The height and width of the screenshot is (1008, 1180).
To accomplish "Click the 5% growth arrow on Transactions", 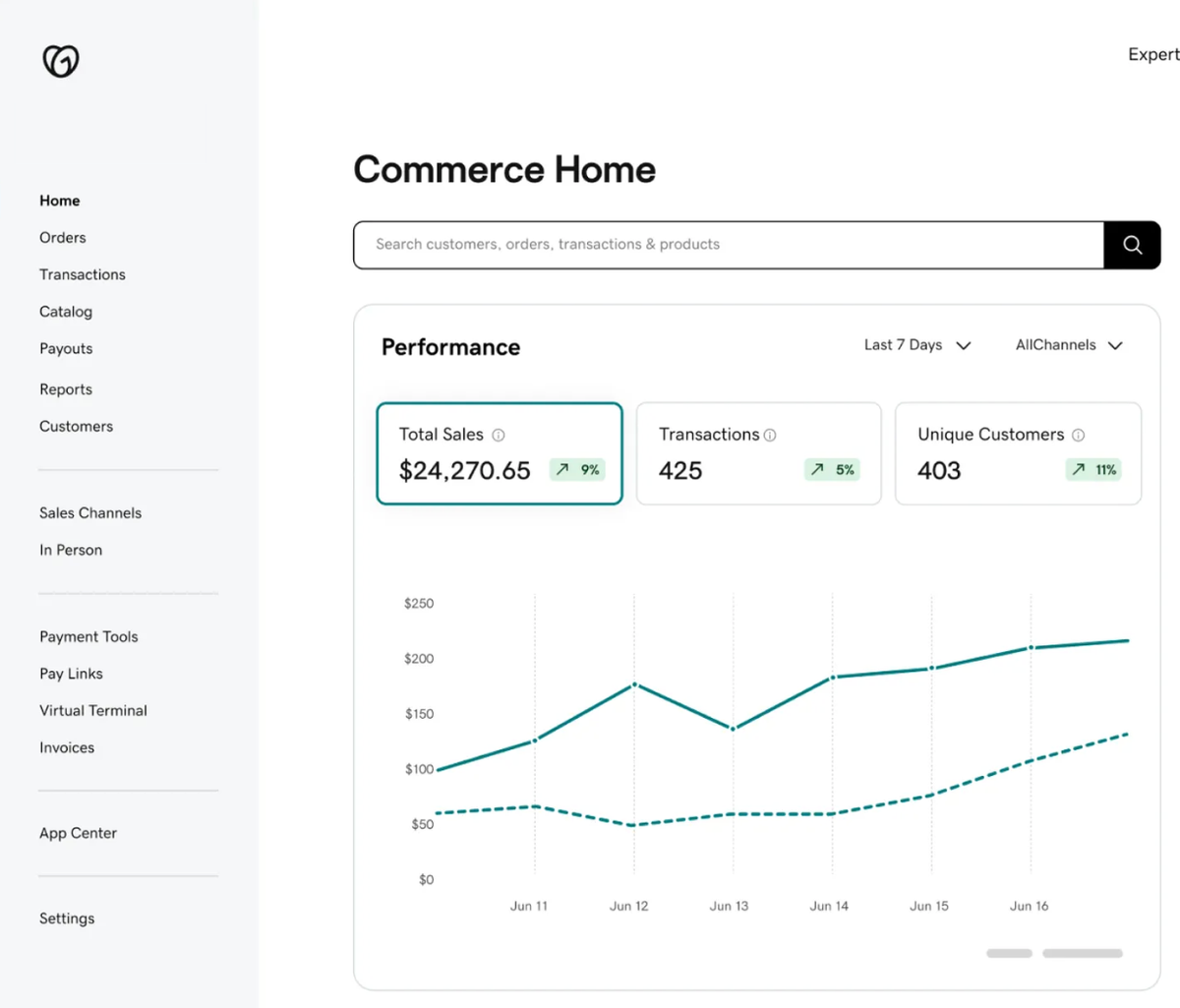I will coord(833,470).
